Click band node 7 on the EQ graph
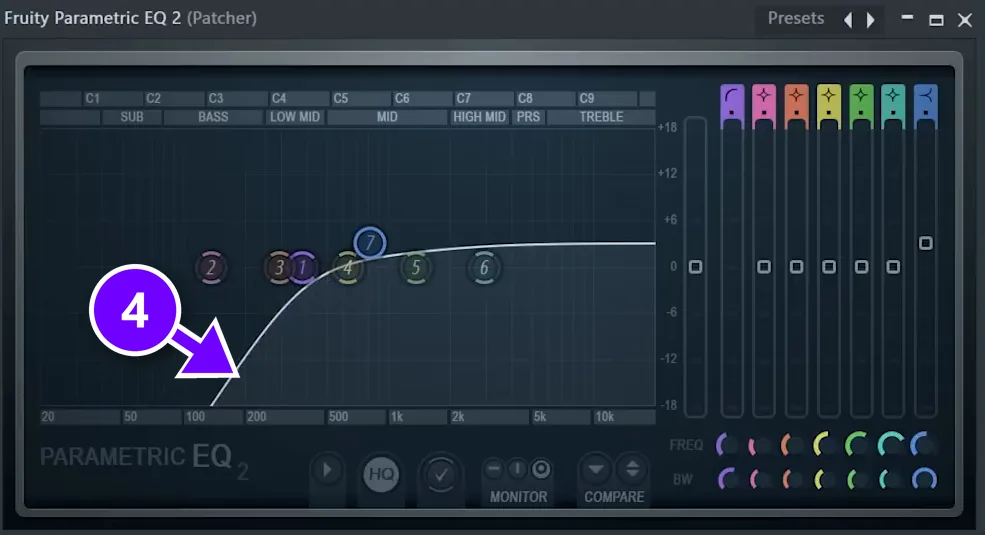The width and height of the screenshot is (985, 535). 369,242
